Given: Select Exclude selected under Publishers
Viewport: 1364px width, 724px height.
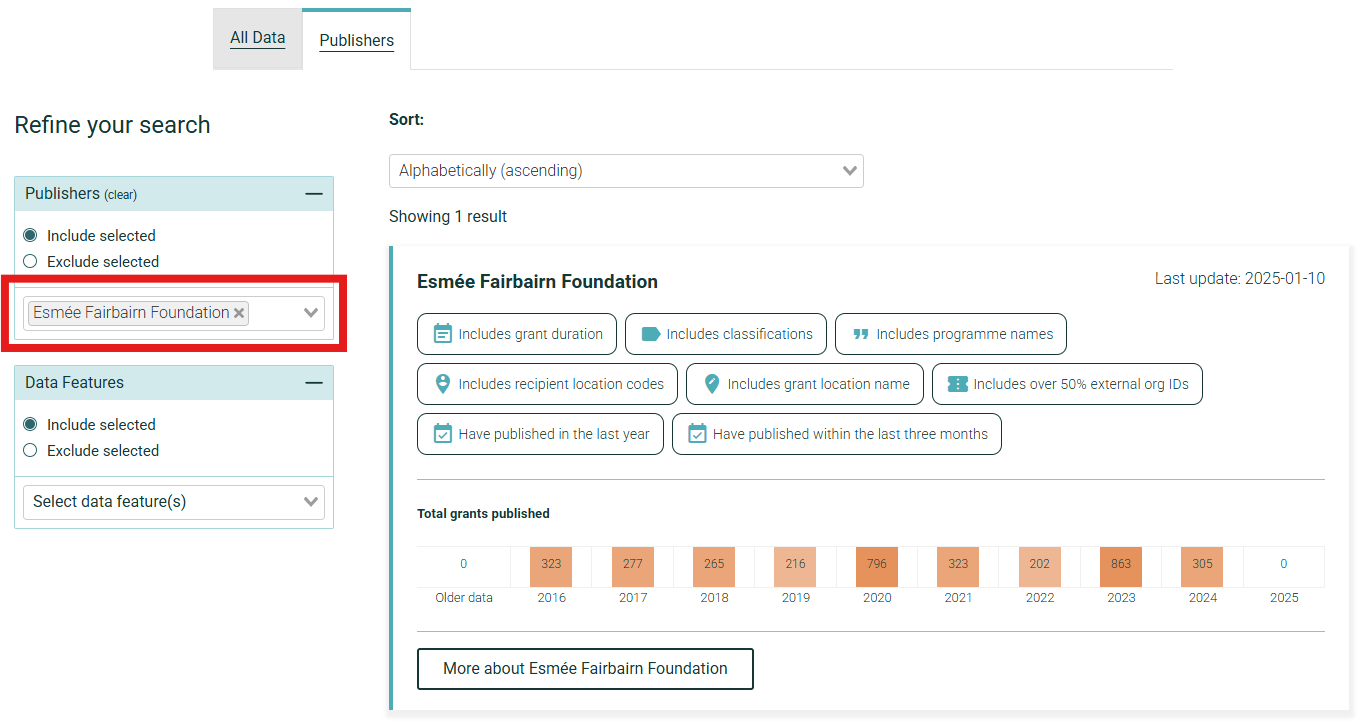Looking at the screenshot, I should pos(30,261).
